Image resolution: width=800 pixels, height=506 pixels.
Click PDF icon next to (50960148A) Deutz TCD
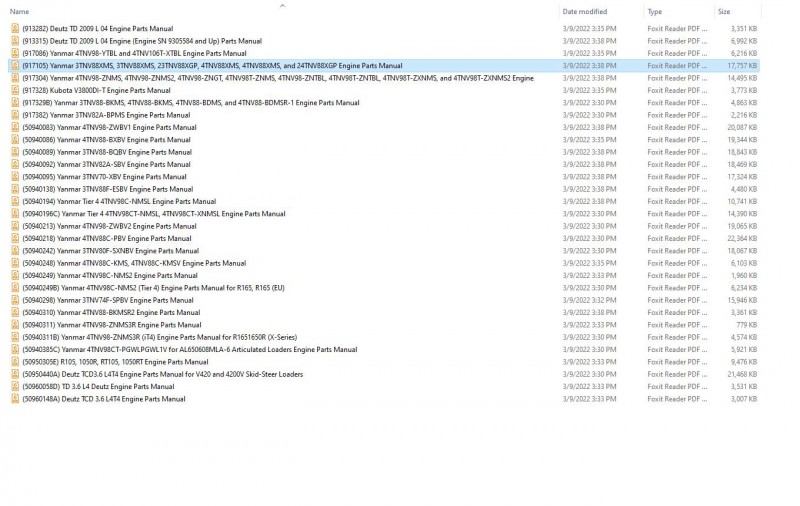click(15, 399)
